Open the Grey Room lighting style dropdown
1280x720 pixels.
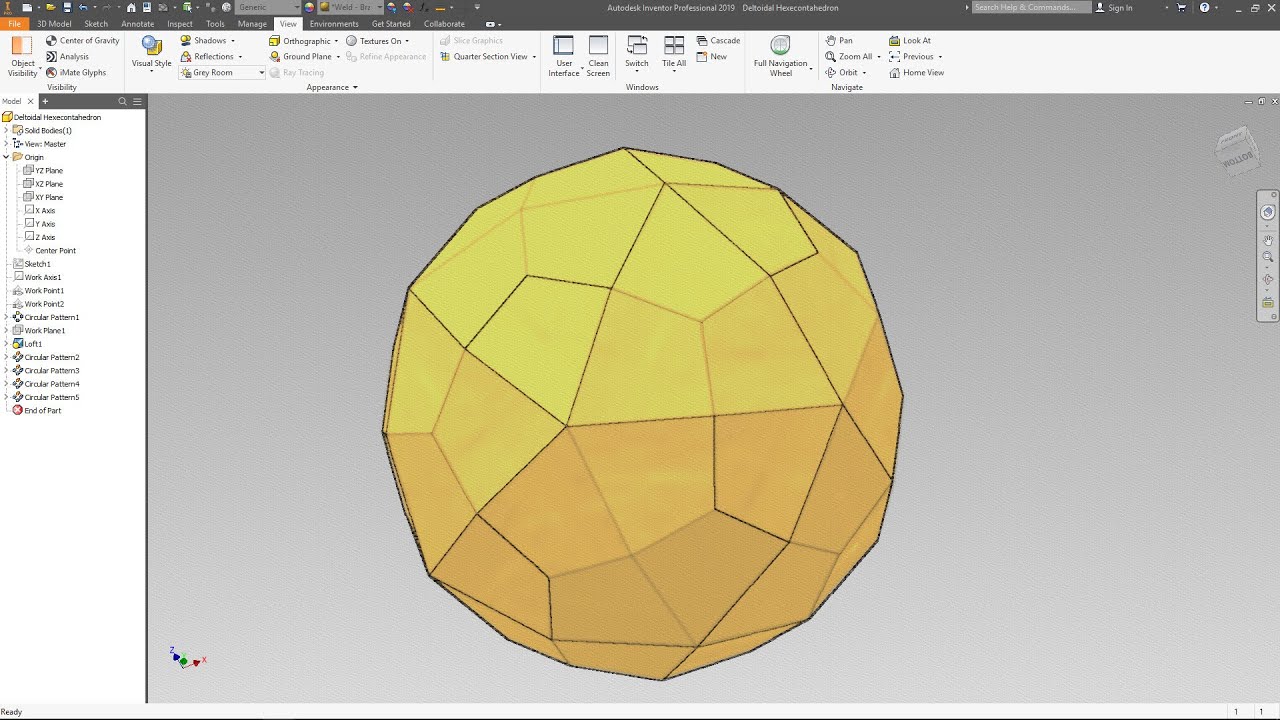click(x=222, y=73)
